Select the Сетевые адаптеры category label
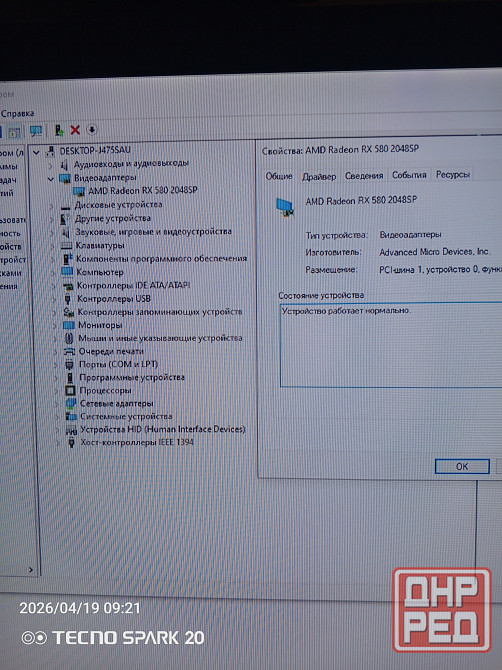The height and width of the screenshot is (670, 502). [117, 403]
